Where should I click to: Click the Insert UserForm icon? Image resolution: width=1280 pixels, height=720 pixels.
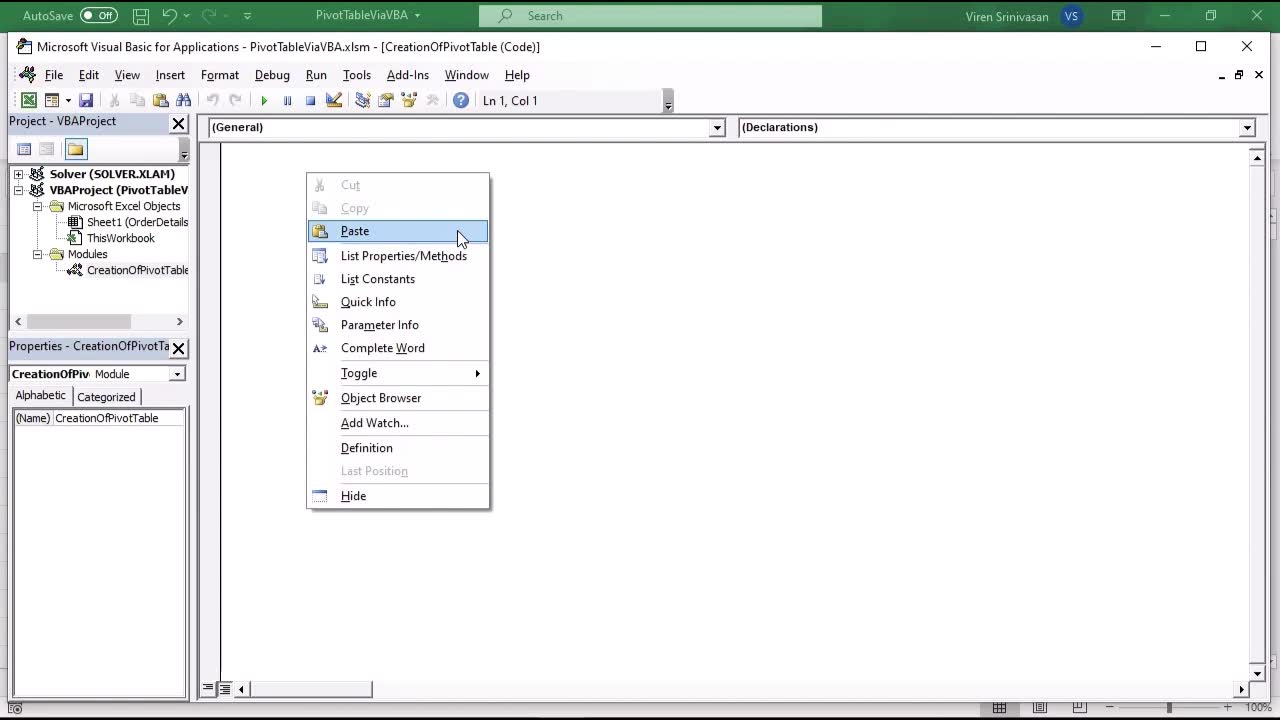[x=52, y=100]
